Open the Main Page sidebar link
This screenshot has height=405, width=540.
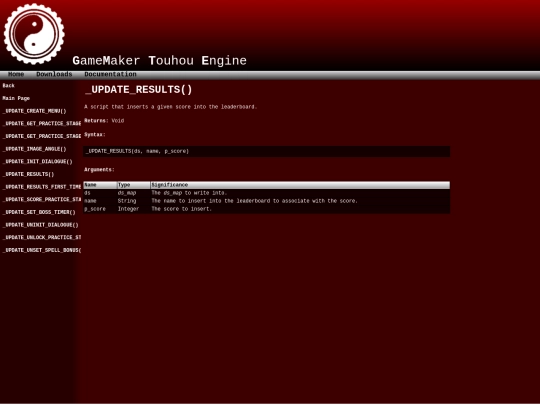[16, 98]
